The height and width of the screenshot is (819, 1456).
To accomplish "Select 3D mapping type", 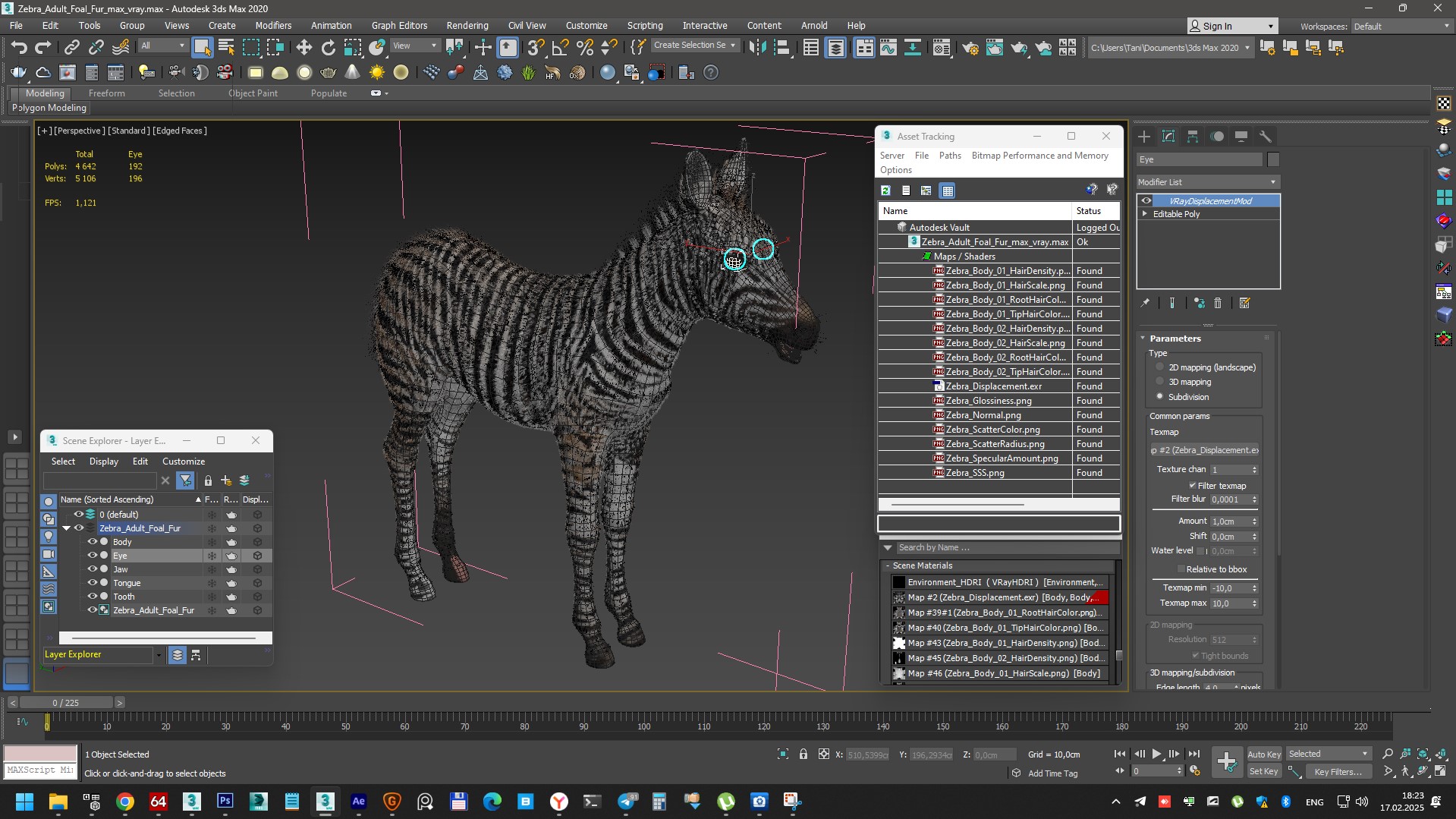I will pos(1159,382).
